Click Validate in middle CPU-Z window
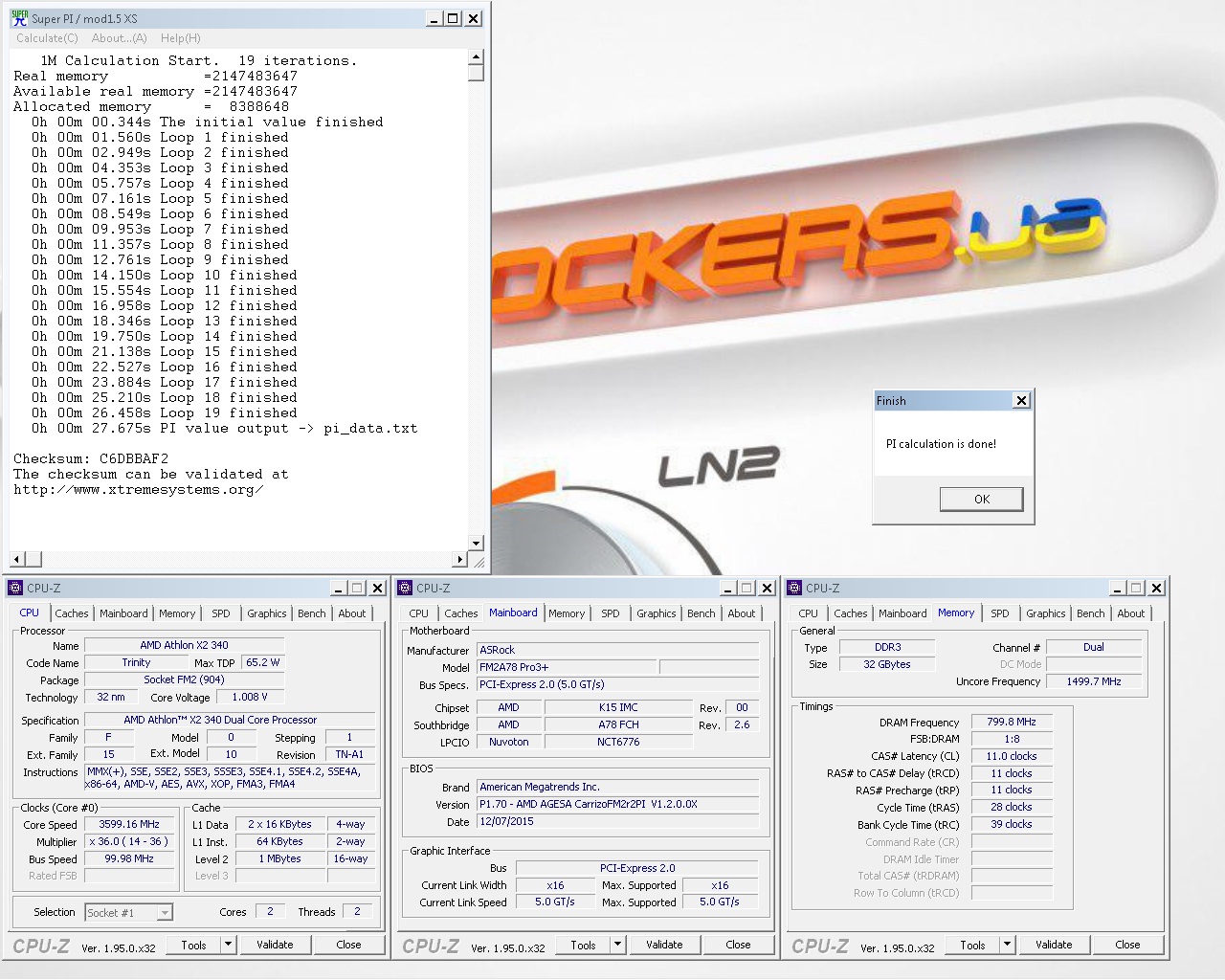This screenshot has width=1225, height=980. click(x=664, y=945)
